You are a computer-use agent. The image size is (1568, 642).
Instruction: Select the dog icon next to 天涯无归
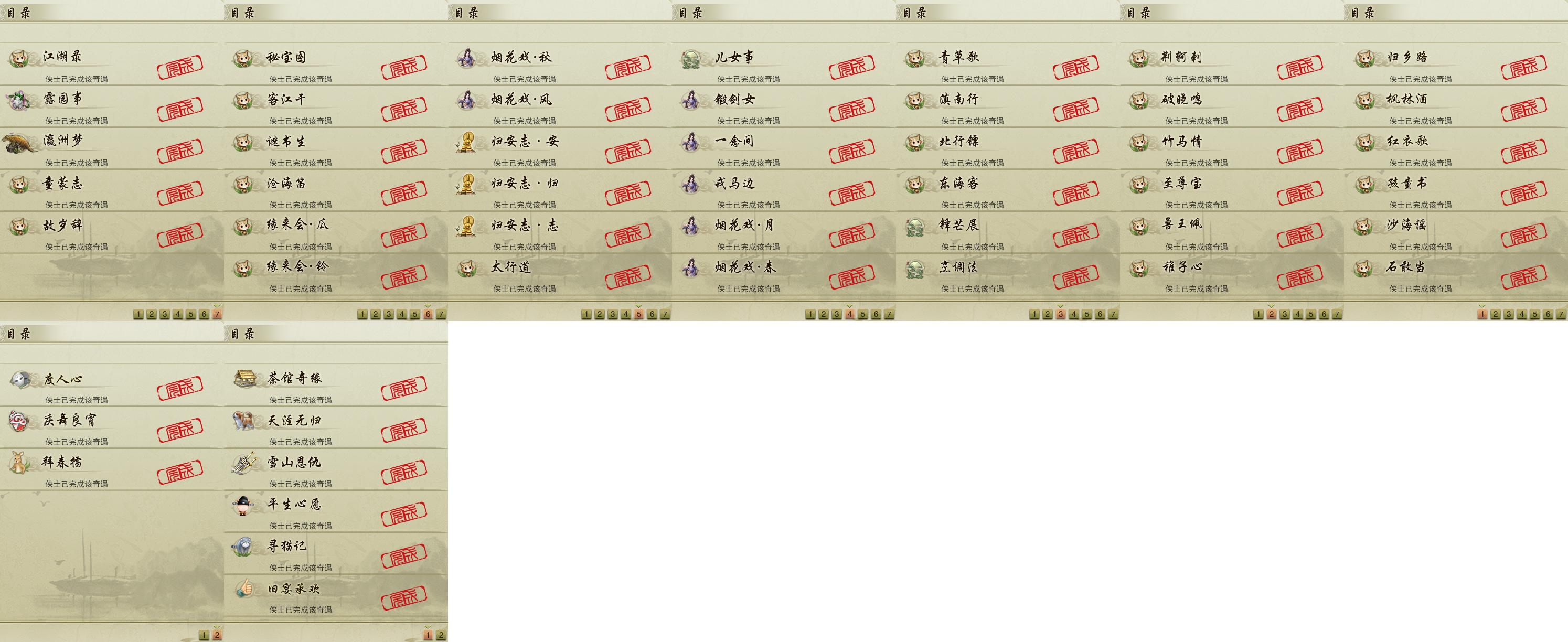244,421
